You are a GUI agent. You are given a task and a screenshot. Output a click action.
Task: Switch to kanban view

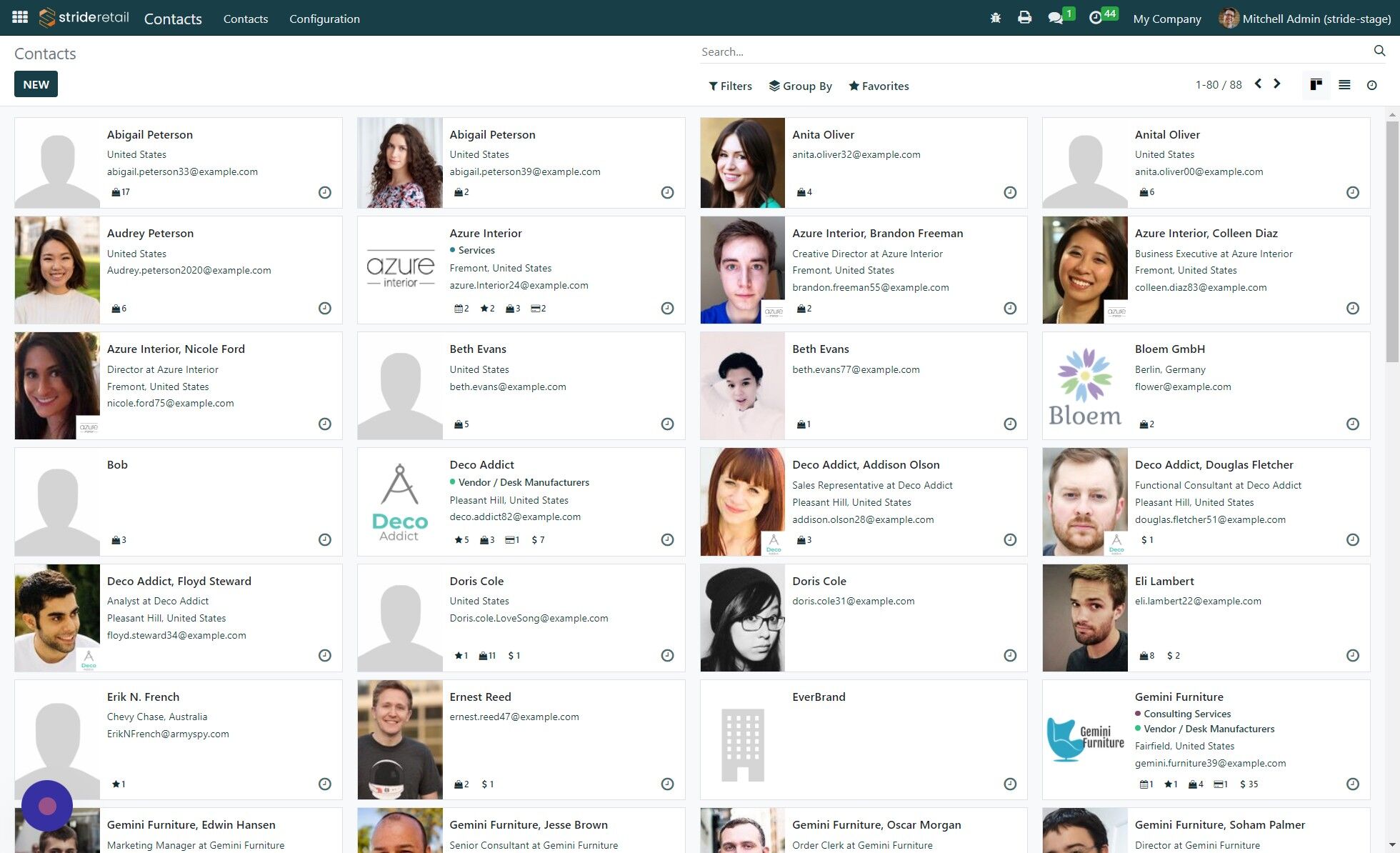click(1316, 84)
